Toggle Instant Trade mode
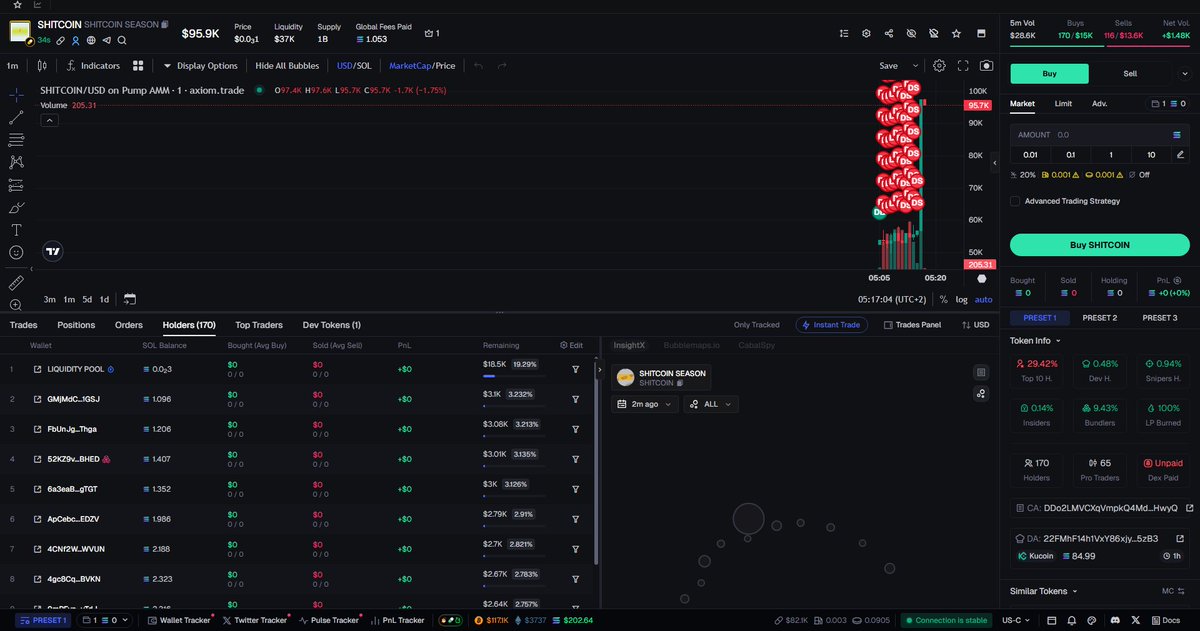The height and width of the screenshot is (631, 1200). click(x=831, y=325)
